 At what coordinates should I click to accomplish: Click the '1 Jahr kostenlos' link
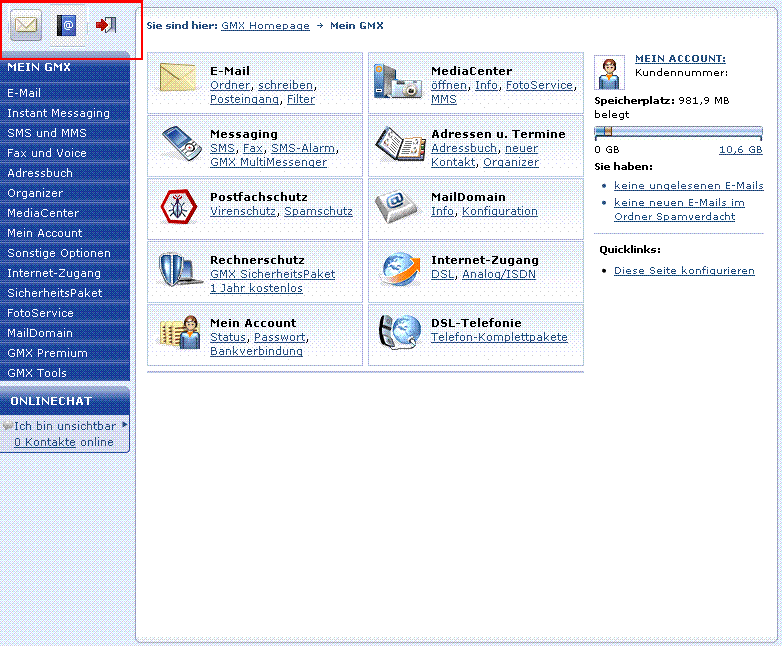click(256, 288)
